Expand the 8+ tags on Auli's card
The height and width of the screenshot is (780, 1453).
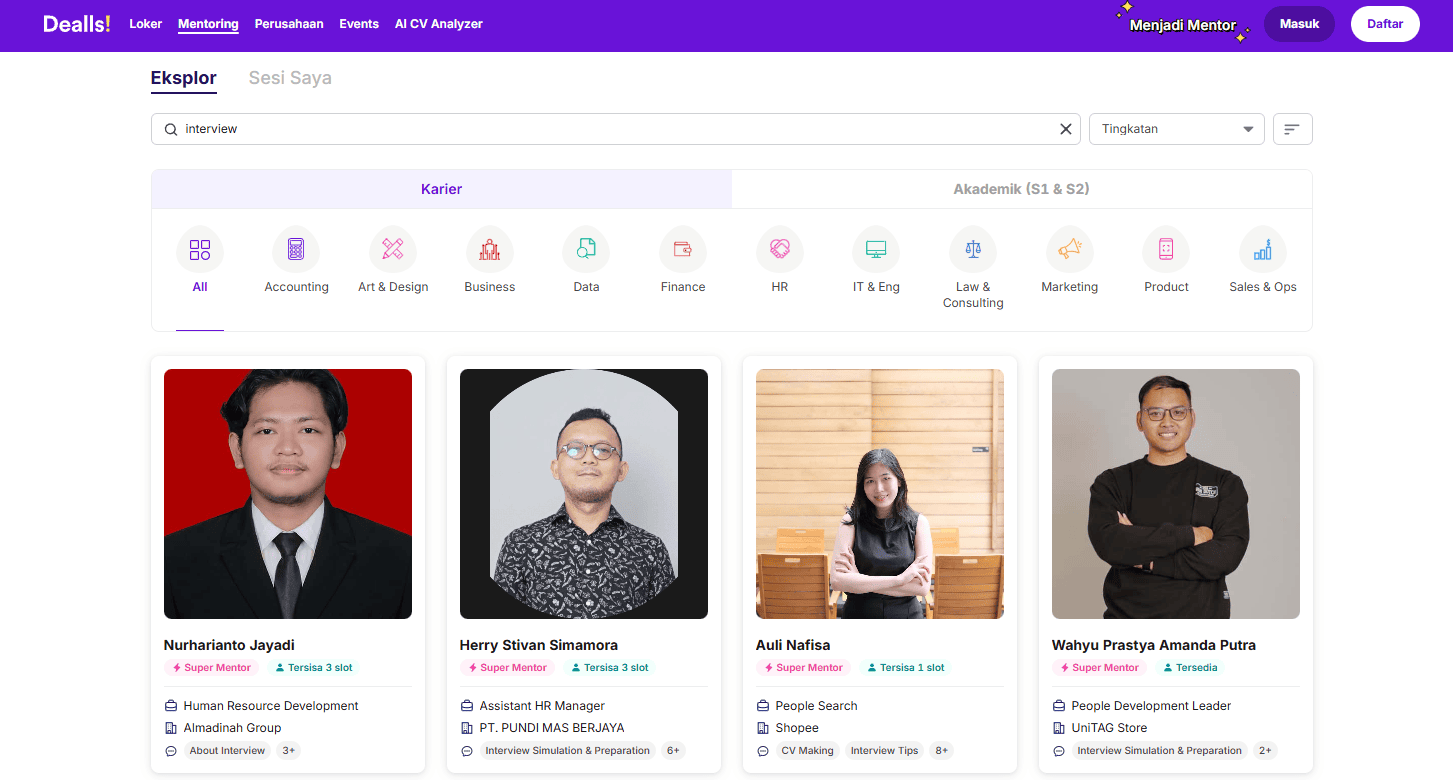941,751
